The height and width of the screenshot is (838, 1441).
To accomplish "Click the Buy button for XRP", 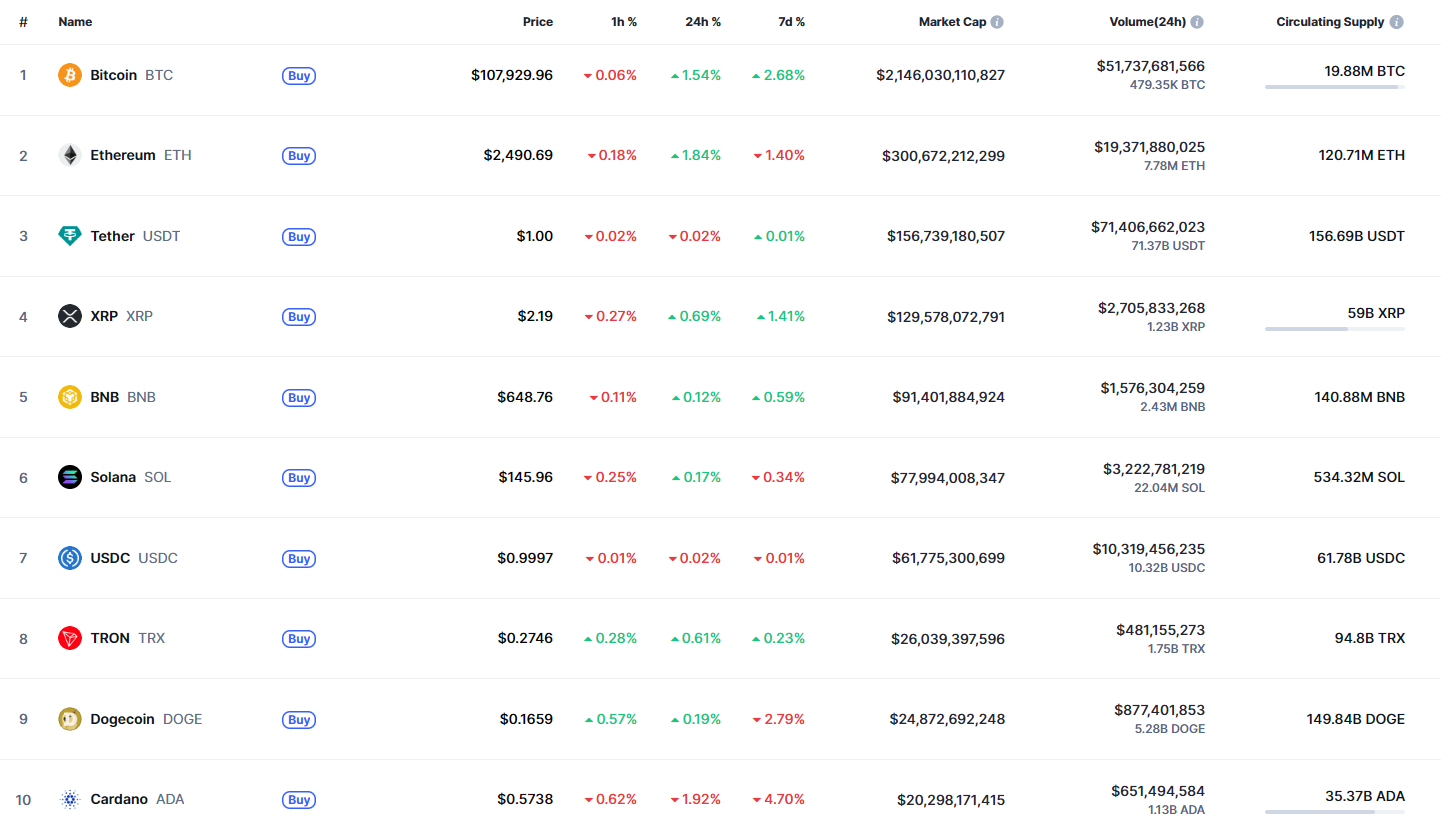I will [299, 317].
